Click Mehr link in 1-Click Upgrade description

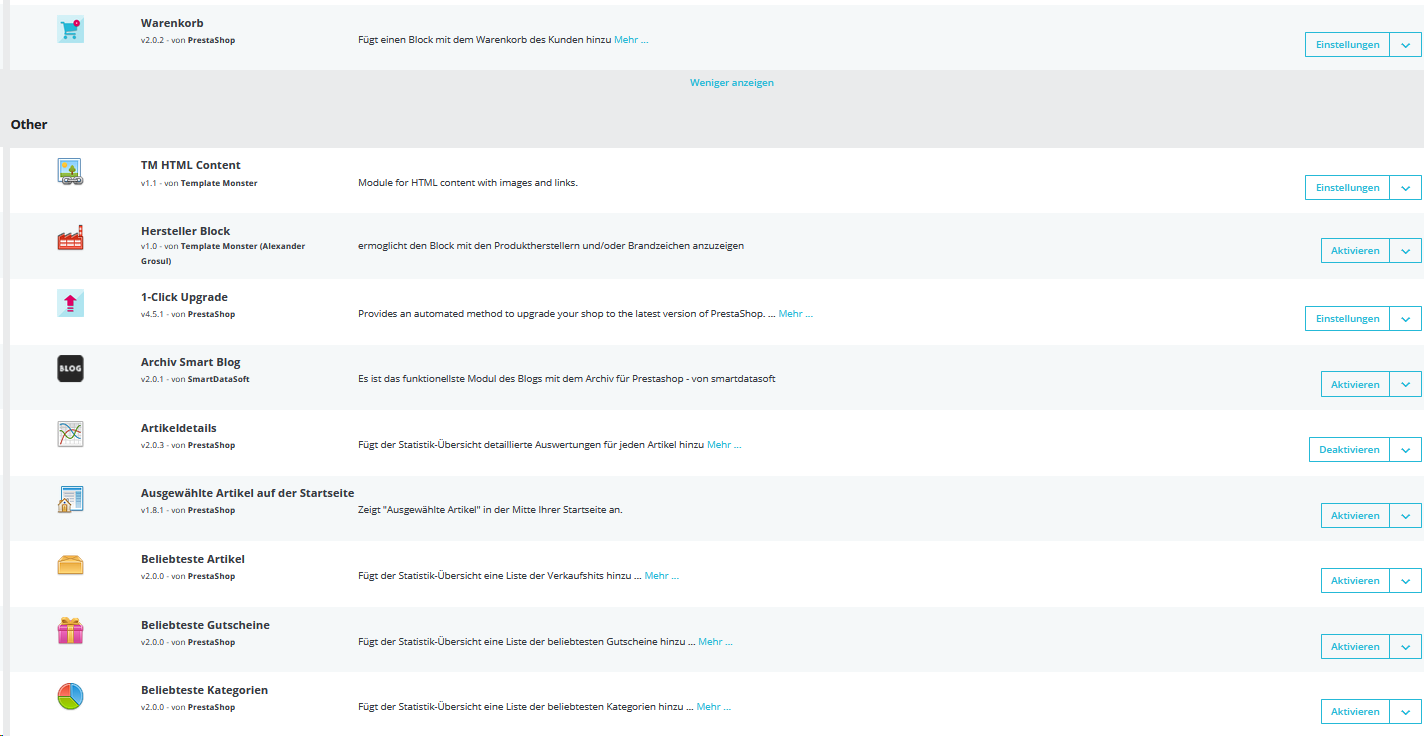(x=796, y=313)
